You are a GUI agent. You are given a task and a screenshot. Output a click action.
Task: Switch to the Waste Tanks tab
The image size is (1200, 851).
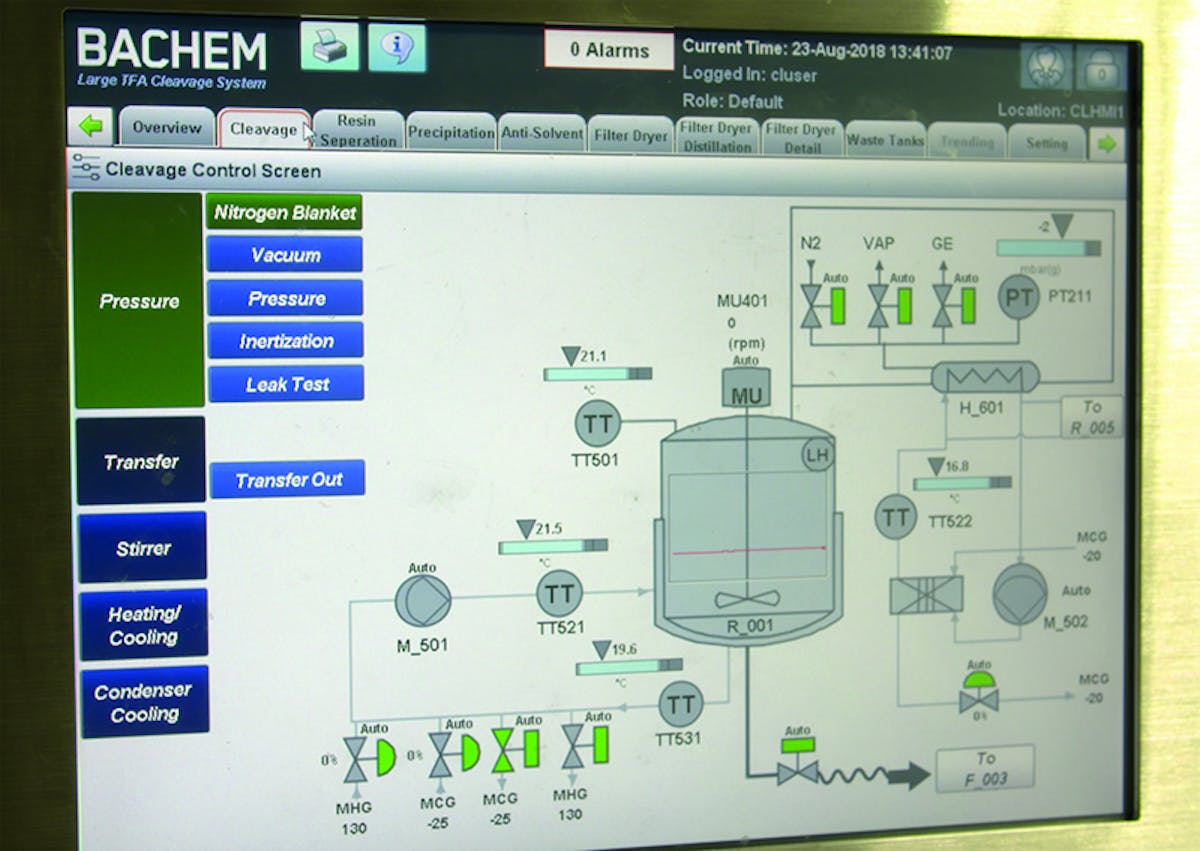point(885,137)
